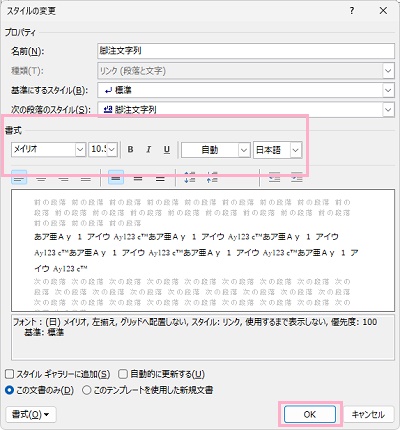Expand 基準にするスタイル dropdown showing 標準
The width and height of the screenshot is (400, 430).
(388, 90)
